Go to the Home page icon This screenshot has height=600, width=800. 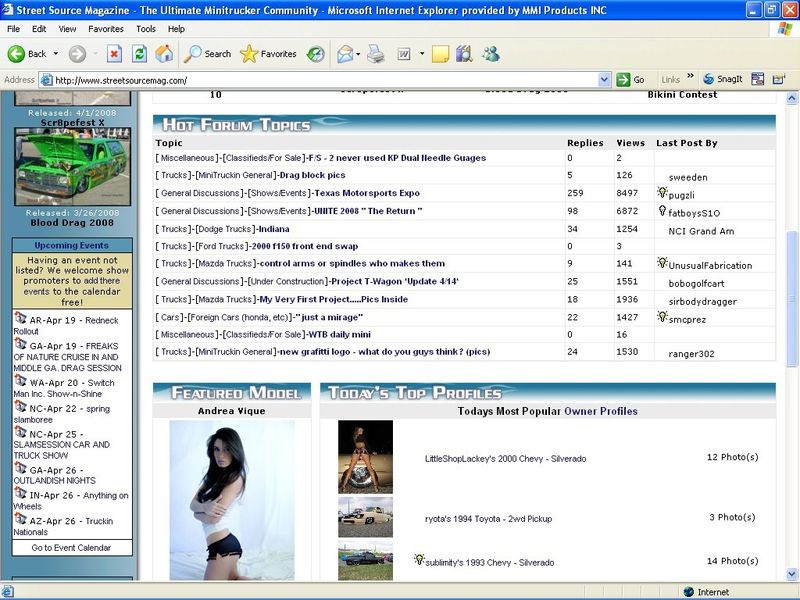[164, 54]
